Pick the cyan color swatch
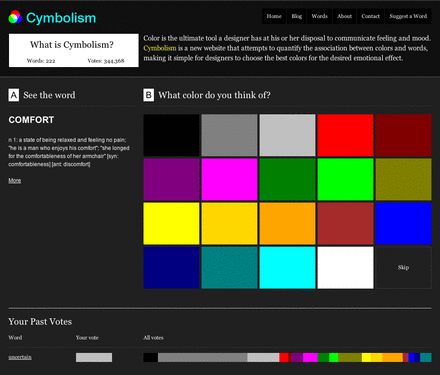Image resolution: width=440 pixels, height=375 pixels. (x=287, y=267)
